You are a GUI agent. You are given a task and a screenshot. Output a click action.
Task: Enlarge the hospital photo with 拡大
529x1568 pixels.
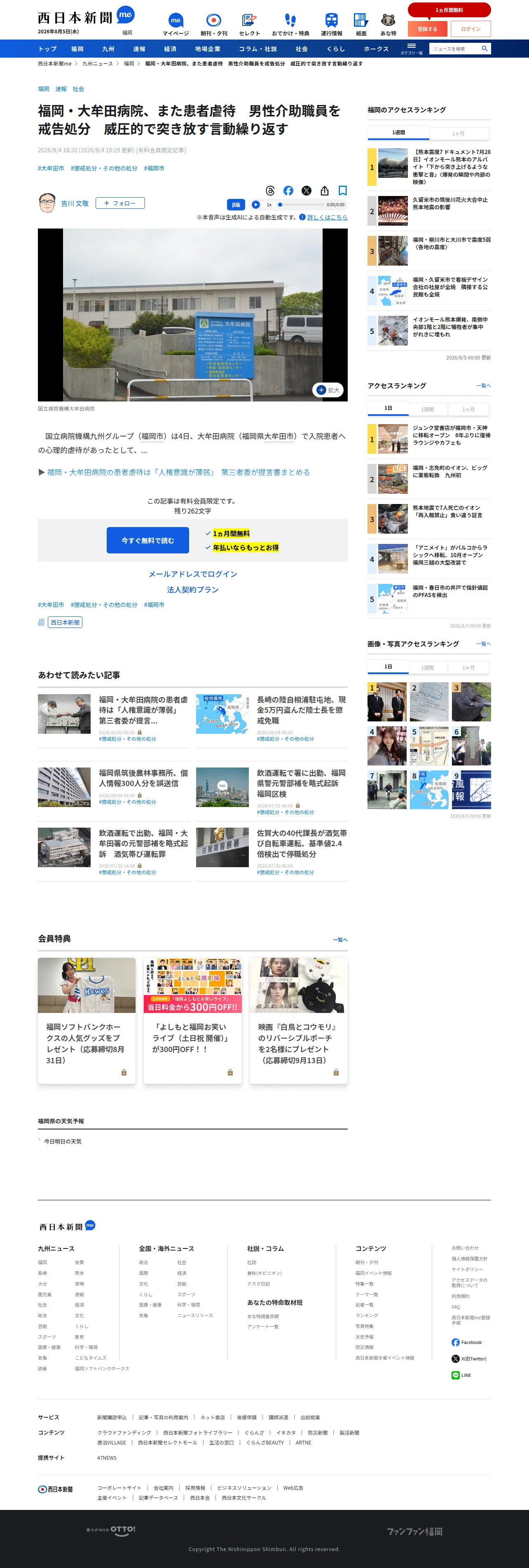click(328, 390)
